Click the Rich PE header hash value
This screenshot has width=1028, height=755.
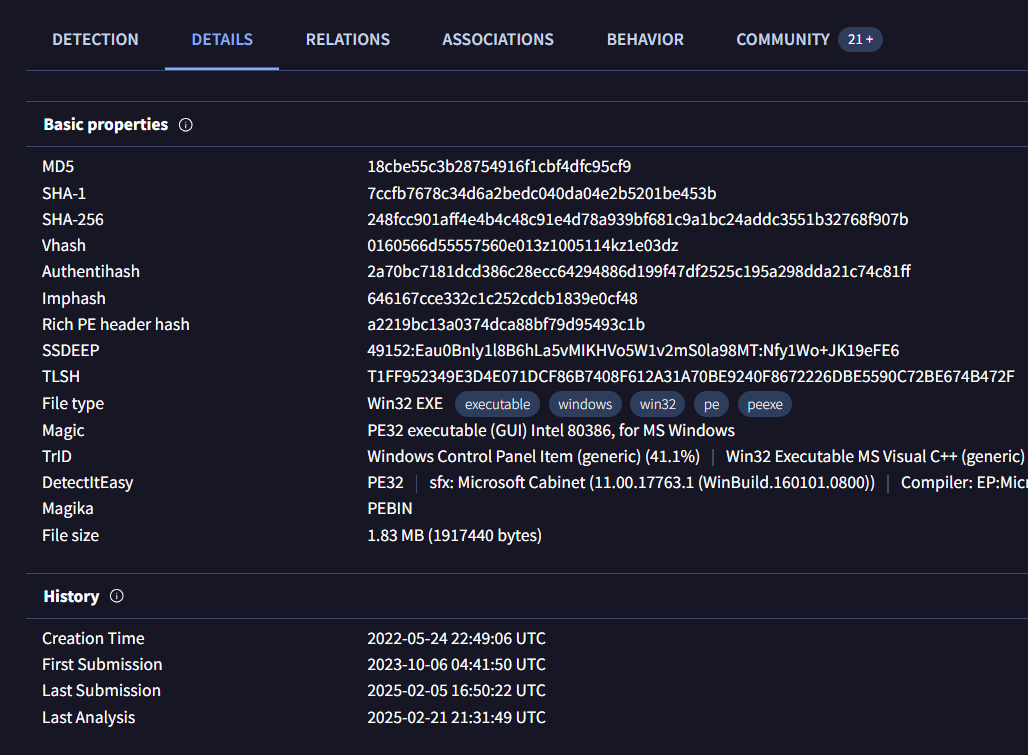(x=506, y=324)
